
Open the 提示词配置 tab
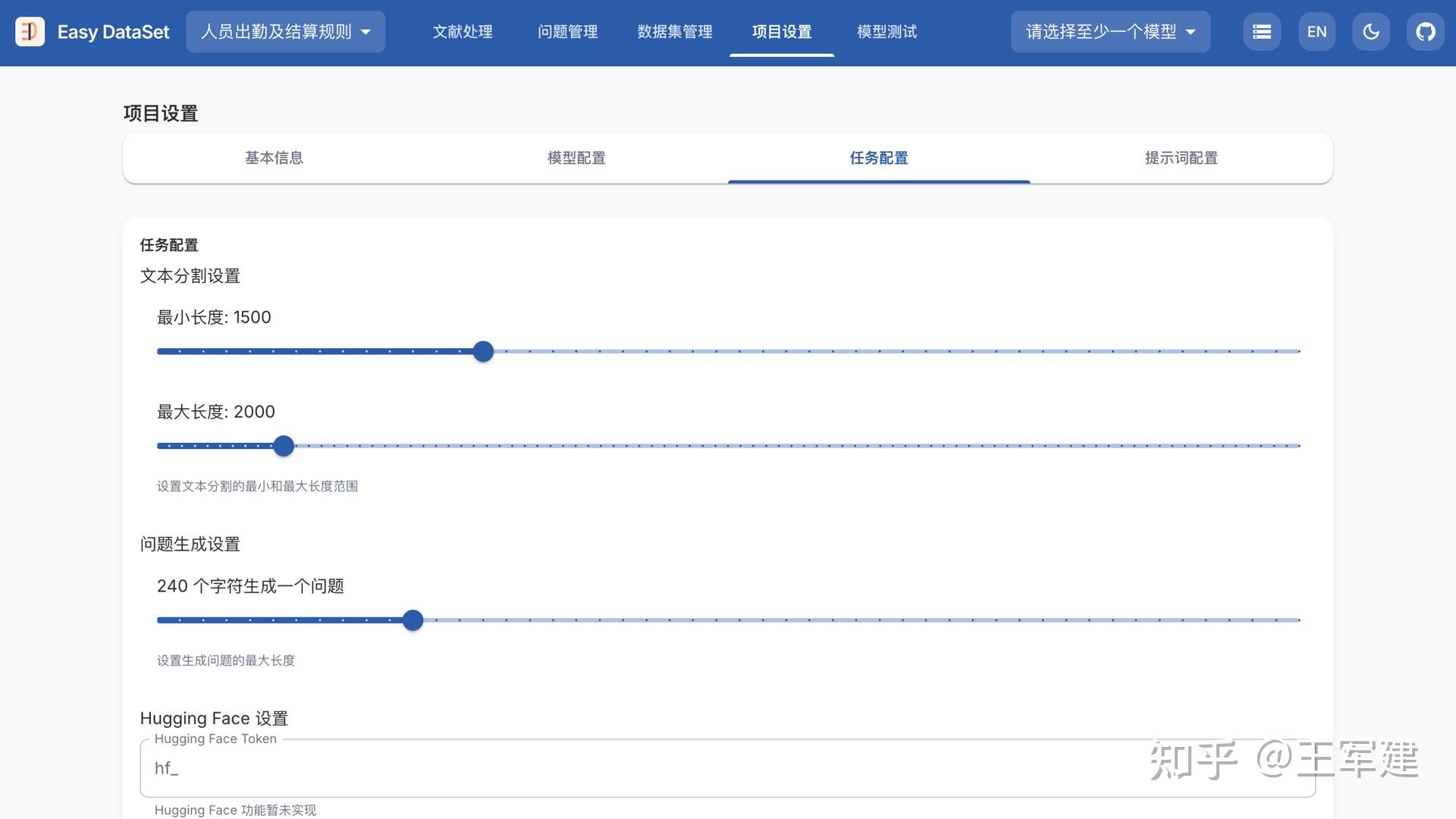click(1180, 158)
